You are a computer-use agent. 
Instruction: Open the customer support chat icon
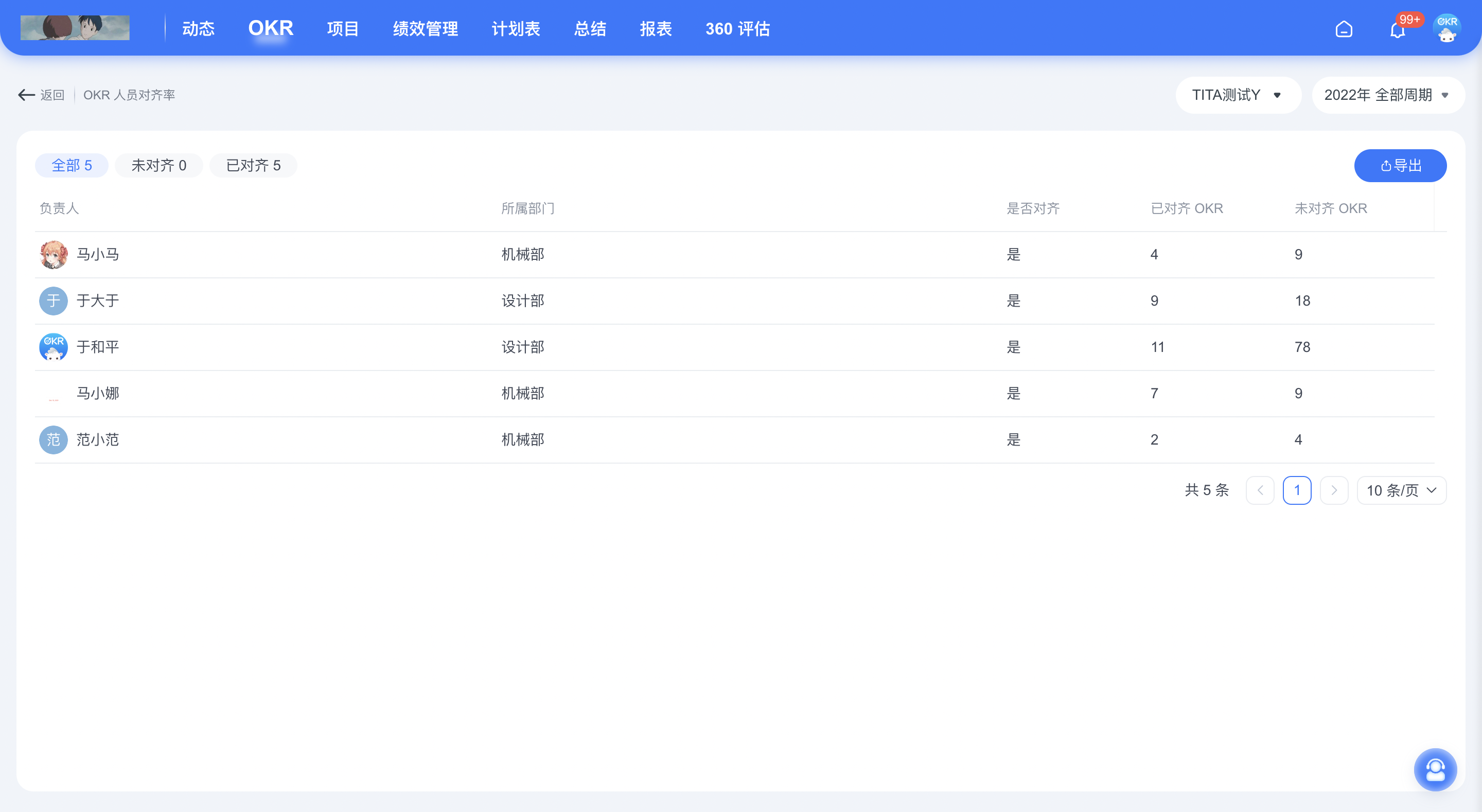pos(1435,769)
